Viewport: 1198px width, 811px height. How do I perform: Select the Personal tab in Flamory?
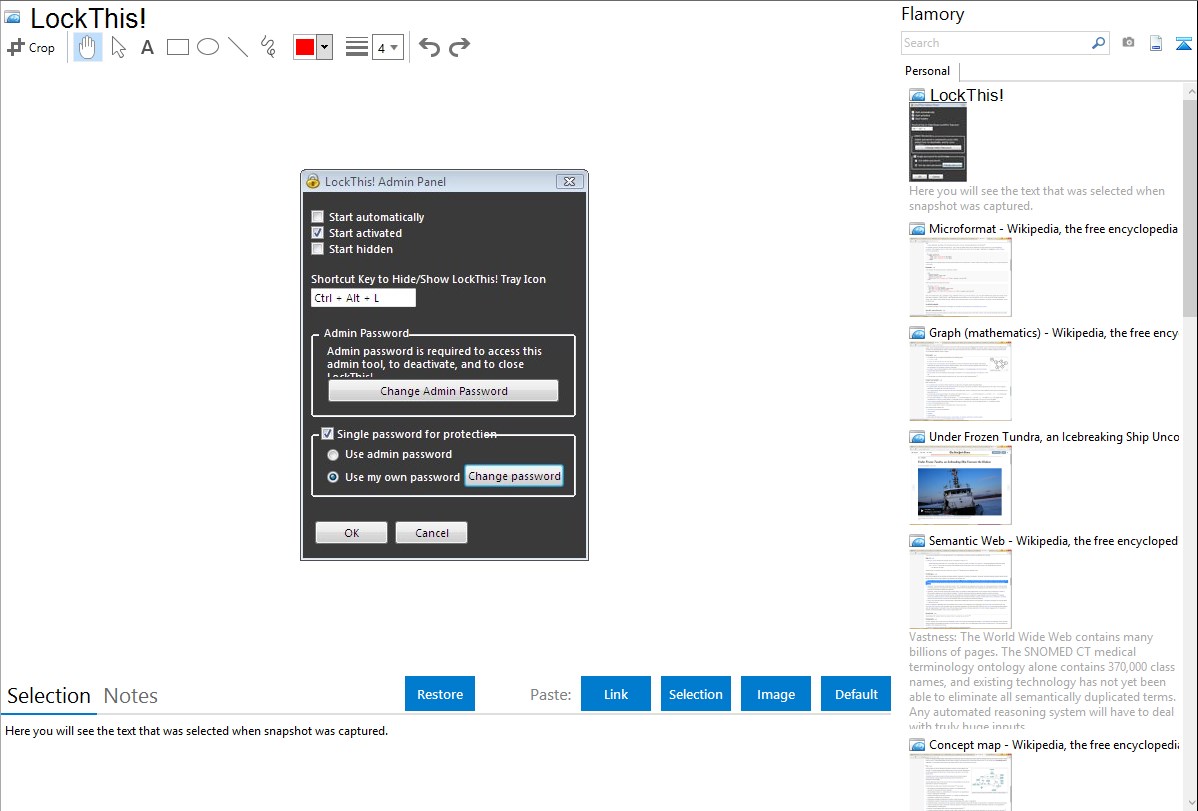928,71
